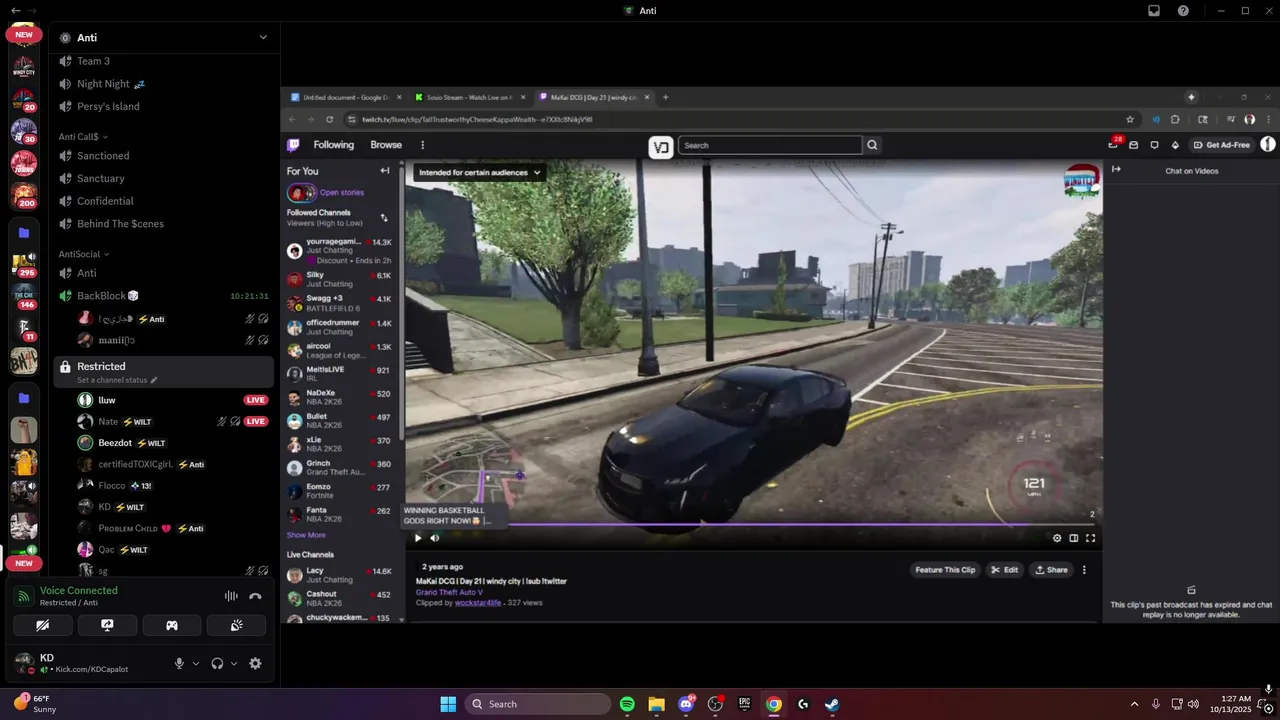1280x720 pixels.
Task: Open headphone output options chevron
Action: 234,663
